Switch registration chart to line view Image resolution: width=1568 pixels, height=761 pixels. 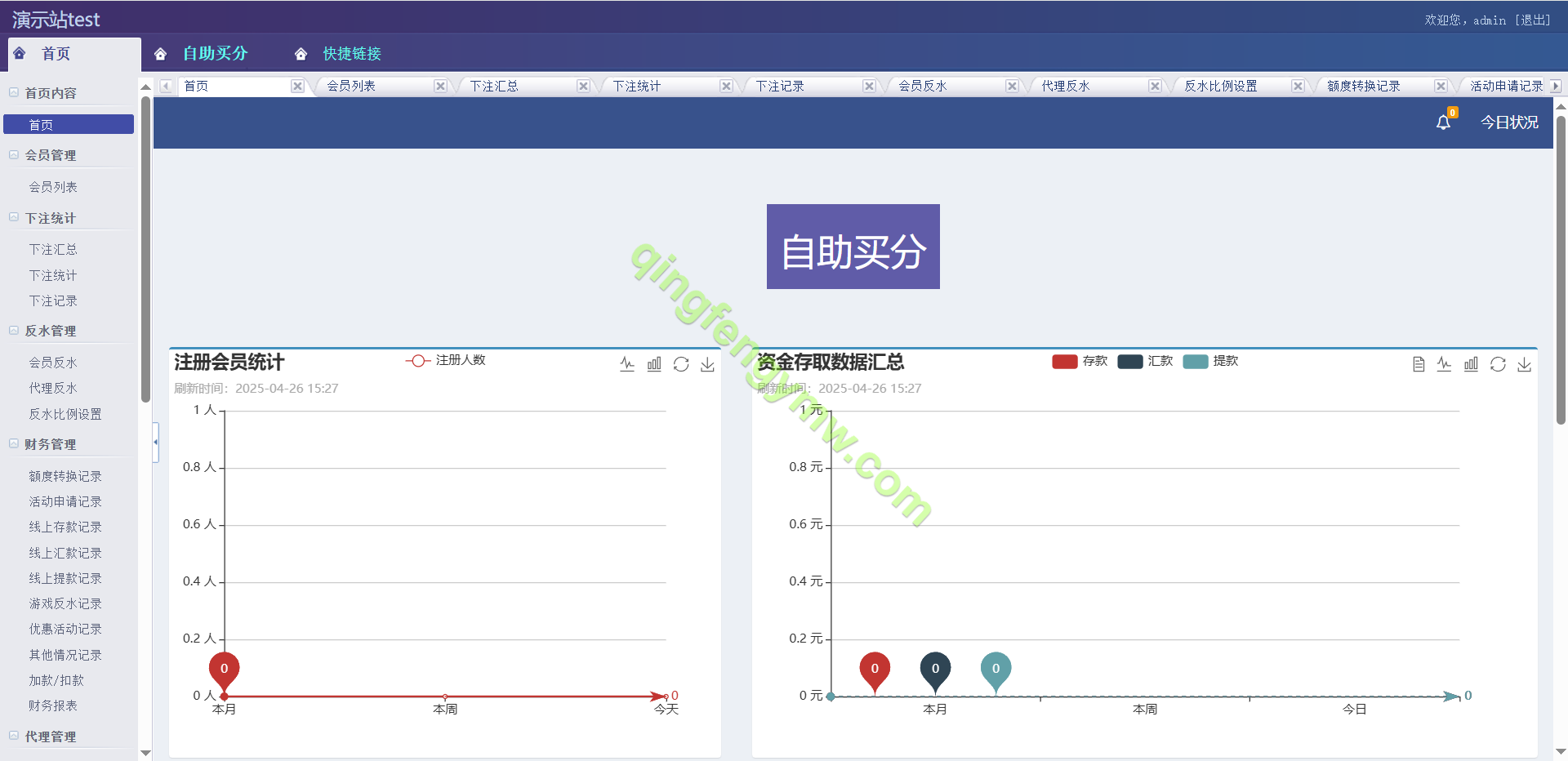point(627,364)
